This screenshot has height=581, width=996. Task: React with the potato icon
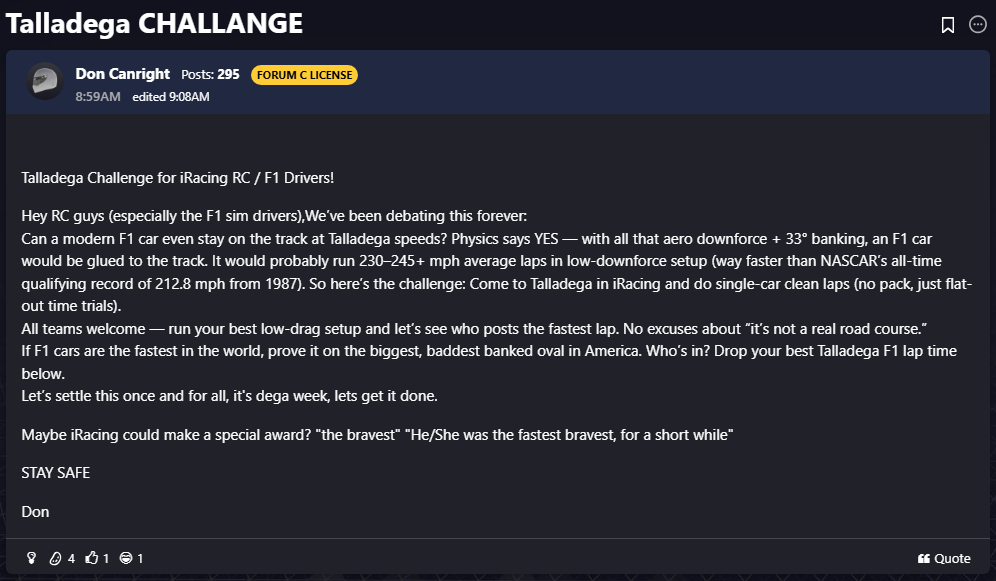(x=56, y=558)
